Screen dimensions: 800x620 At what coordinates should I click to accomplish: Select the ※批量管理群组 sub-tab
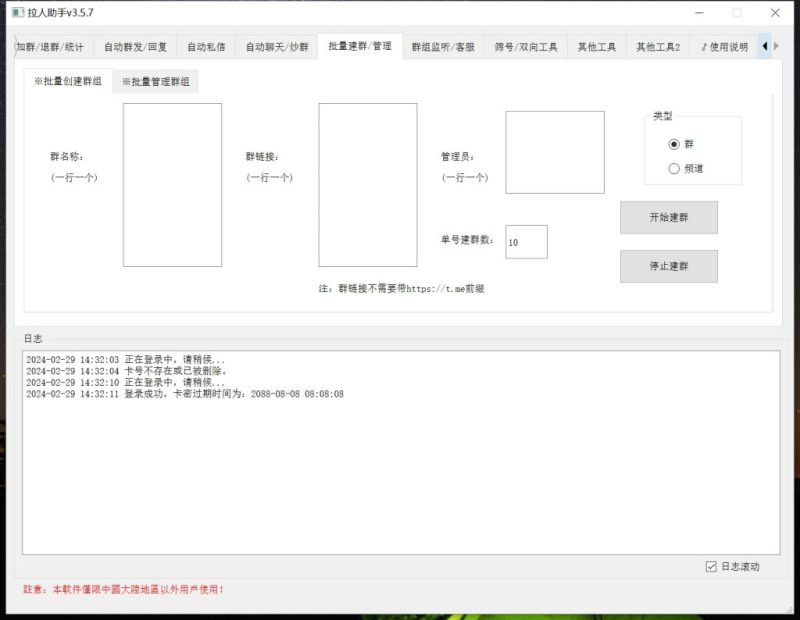156,81
